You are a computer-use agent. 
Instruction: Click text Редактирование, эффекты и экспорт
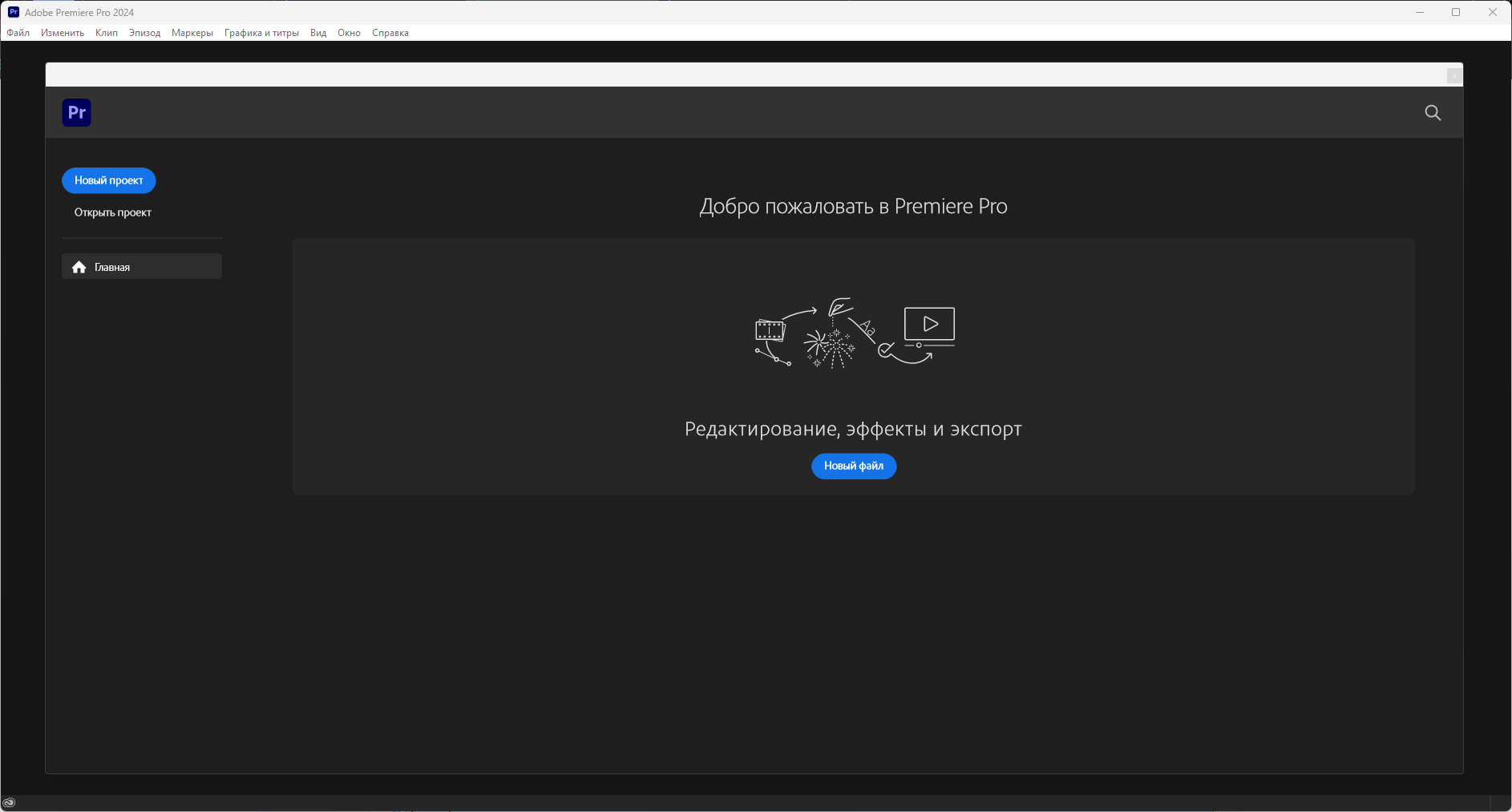tap(853, 429)
